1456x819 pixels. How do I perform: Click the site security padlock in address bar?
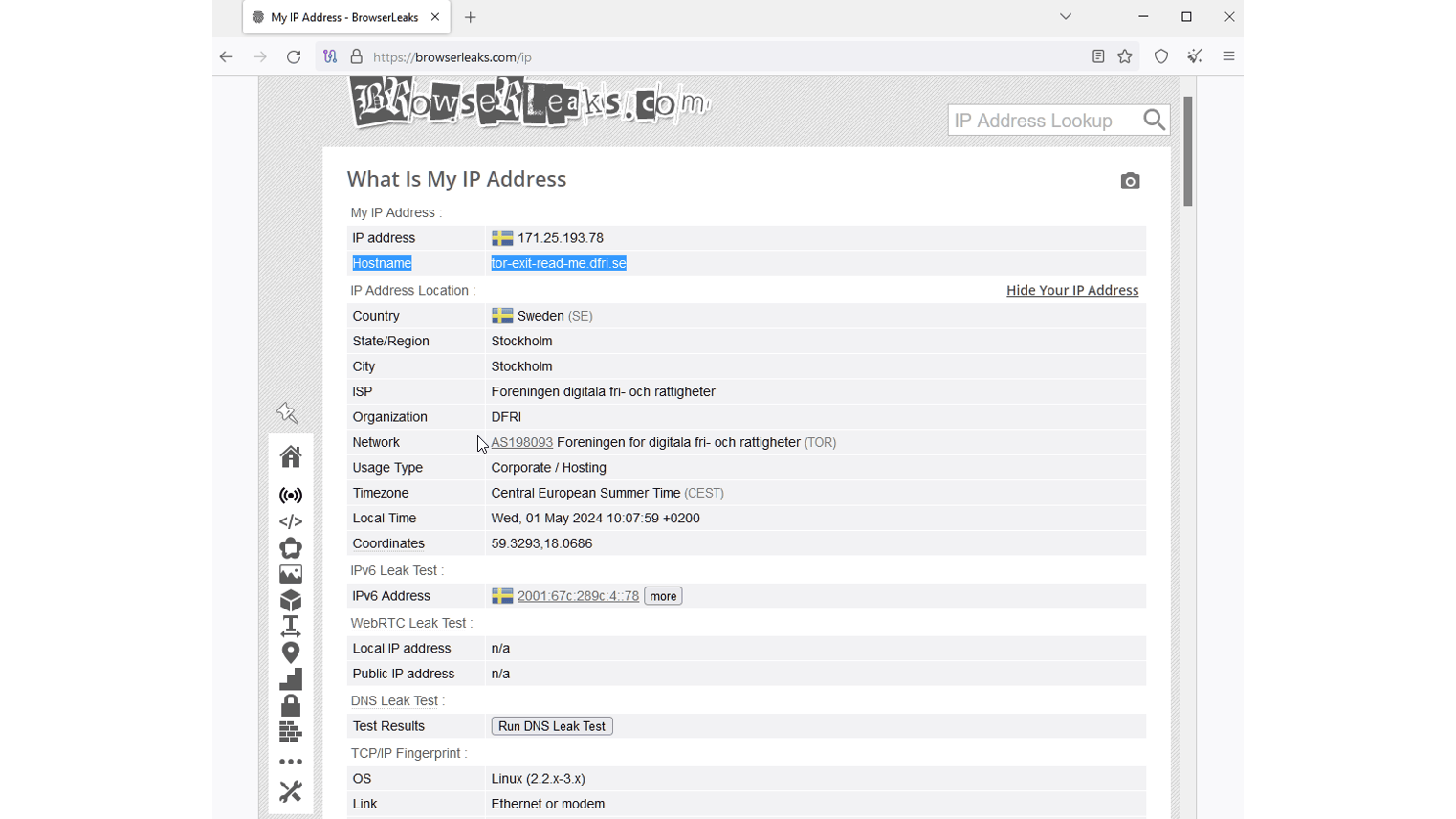click(357, 56)
